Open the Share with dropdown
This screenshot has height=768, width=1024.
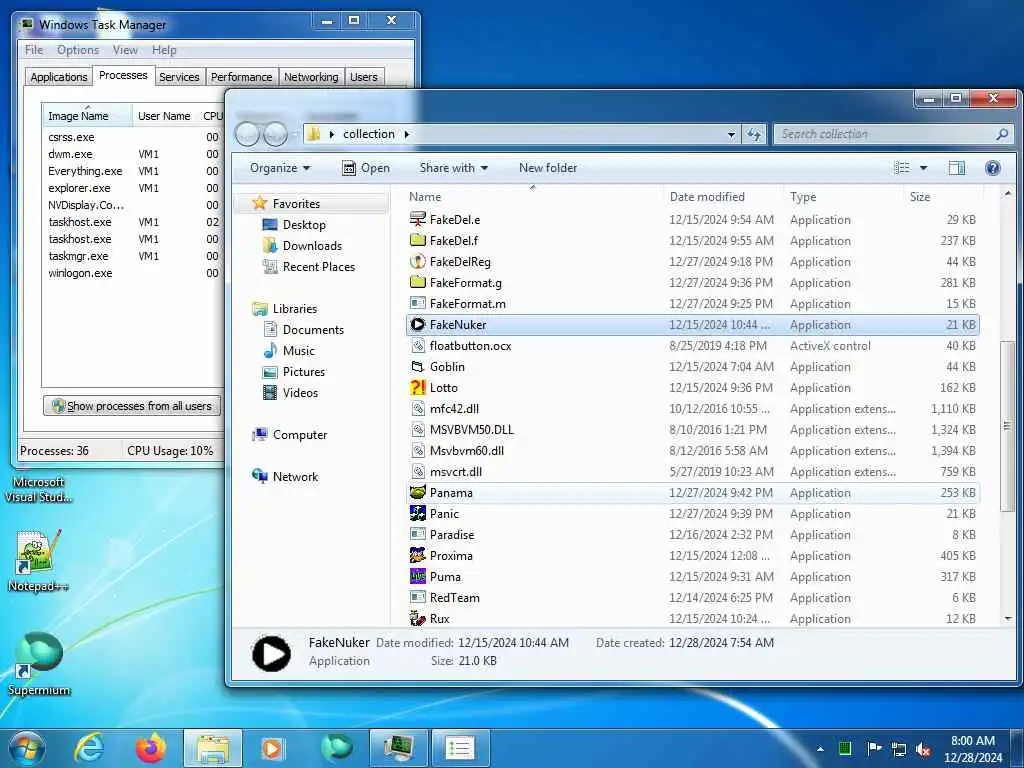[x=454, y=168]
